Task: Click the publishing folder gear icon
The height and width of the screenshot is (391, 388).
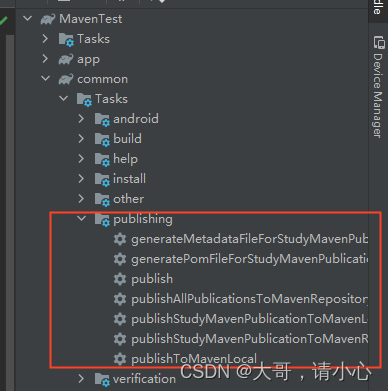Action: click(x=102, y=220)
